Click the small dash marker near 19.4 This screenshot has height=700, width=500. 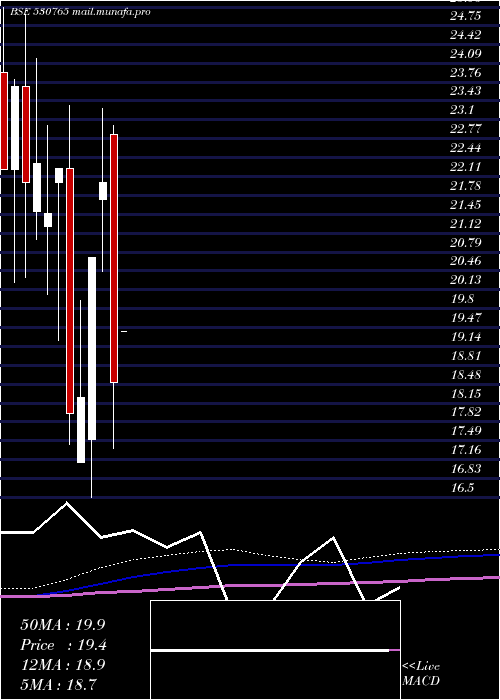124,331
